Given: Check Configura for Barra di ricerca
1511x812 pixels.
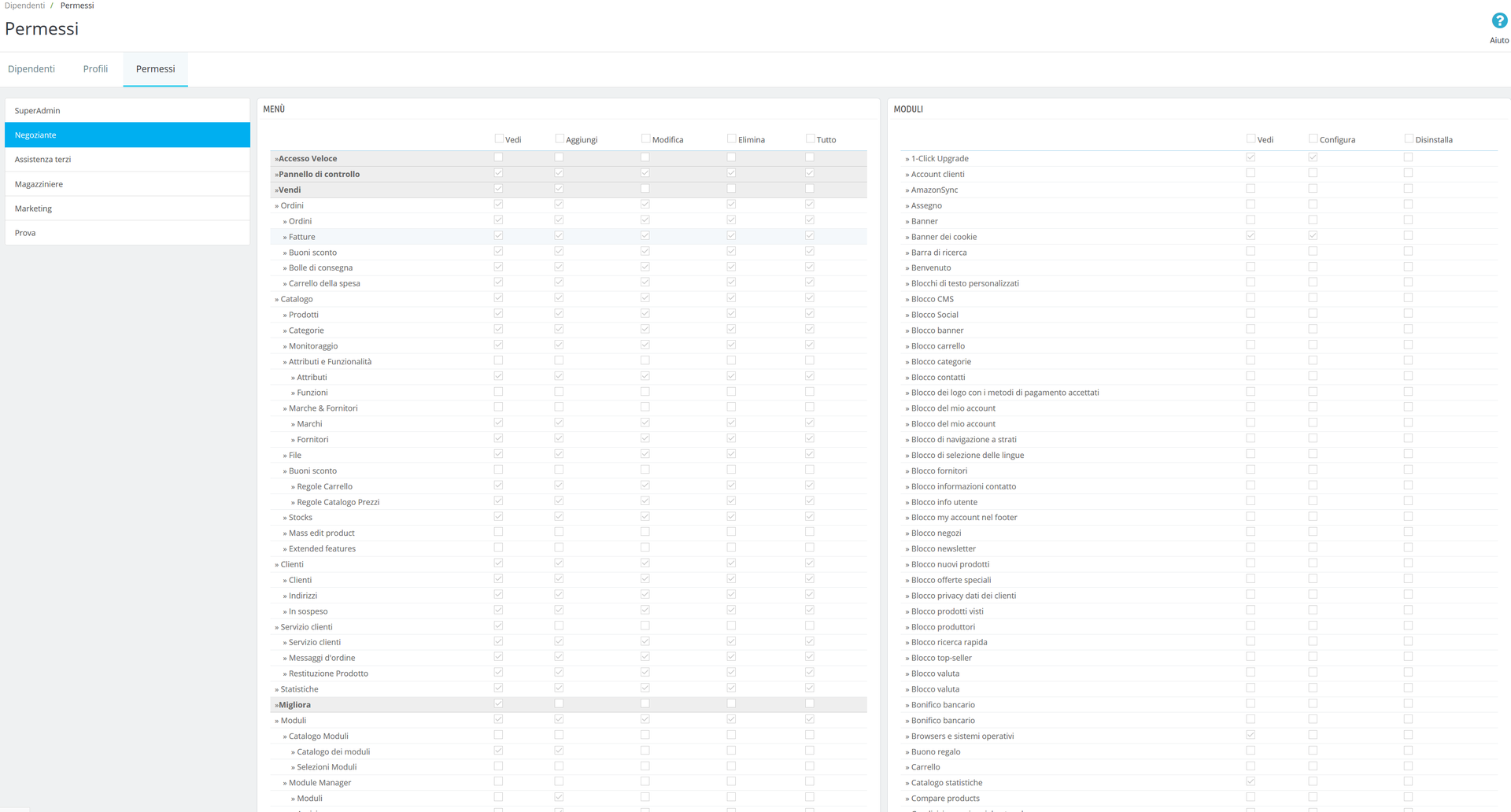Looking at the screenshot, I should tap(1313, 251).
